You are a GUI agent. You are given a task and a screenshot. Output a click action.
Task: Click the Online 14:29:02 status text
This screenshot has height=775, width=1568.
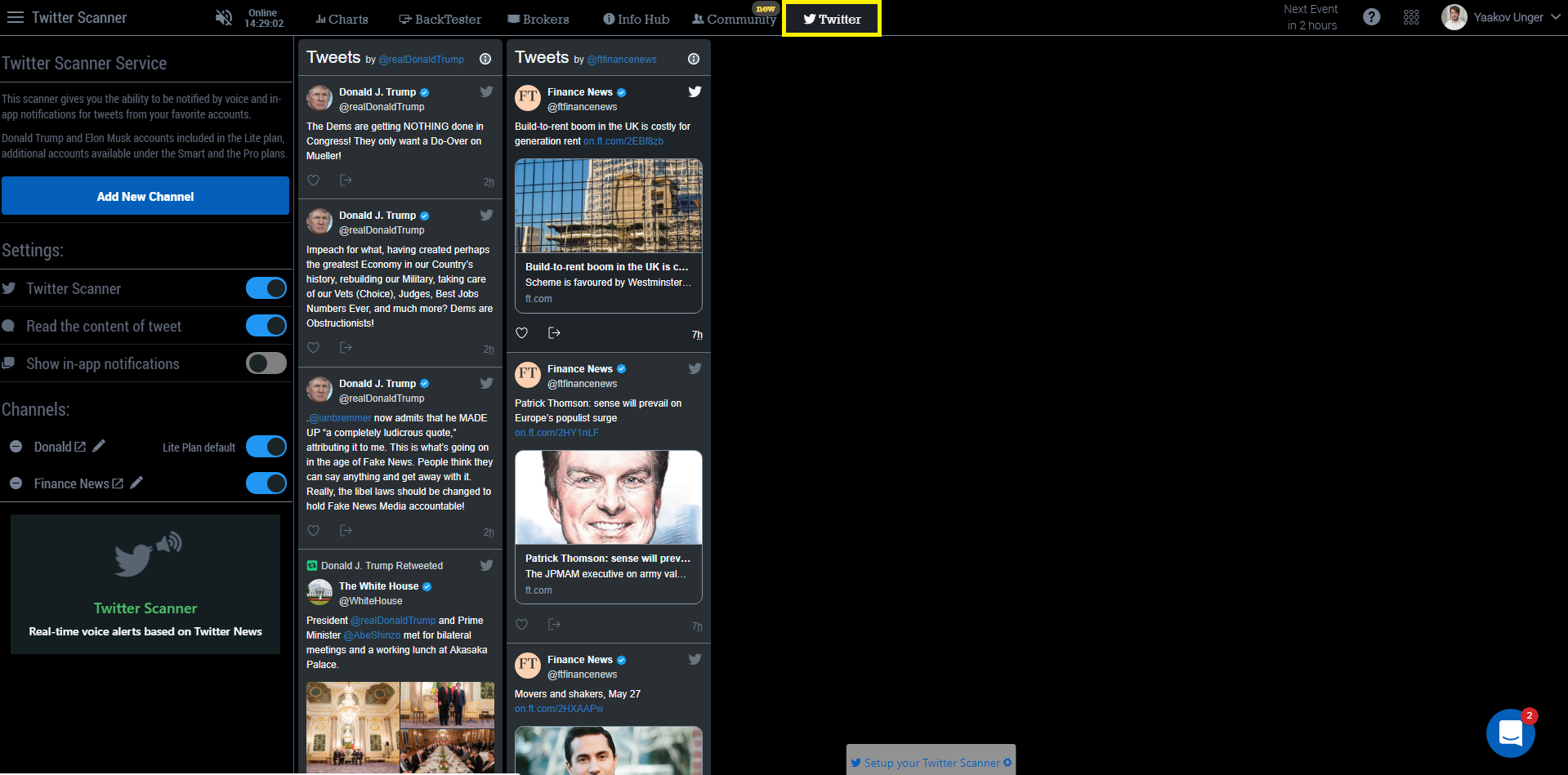(263, 18)
